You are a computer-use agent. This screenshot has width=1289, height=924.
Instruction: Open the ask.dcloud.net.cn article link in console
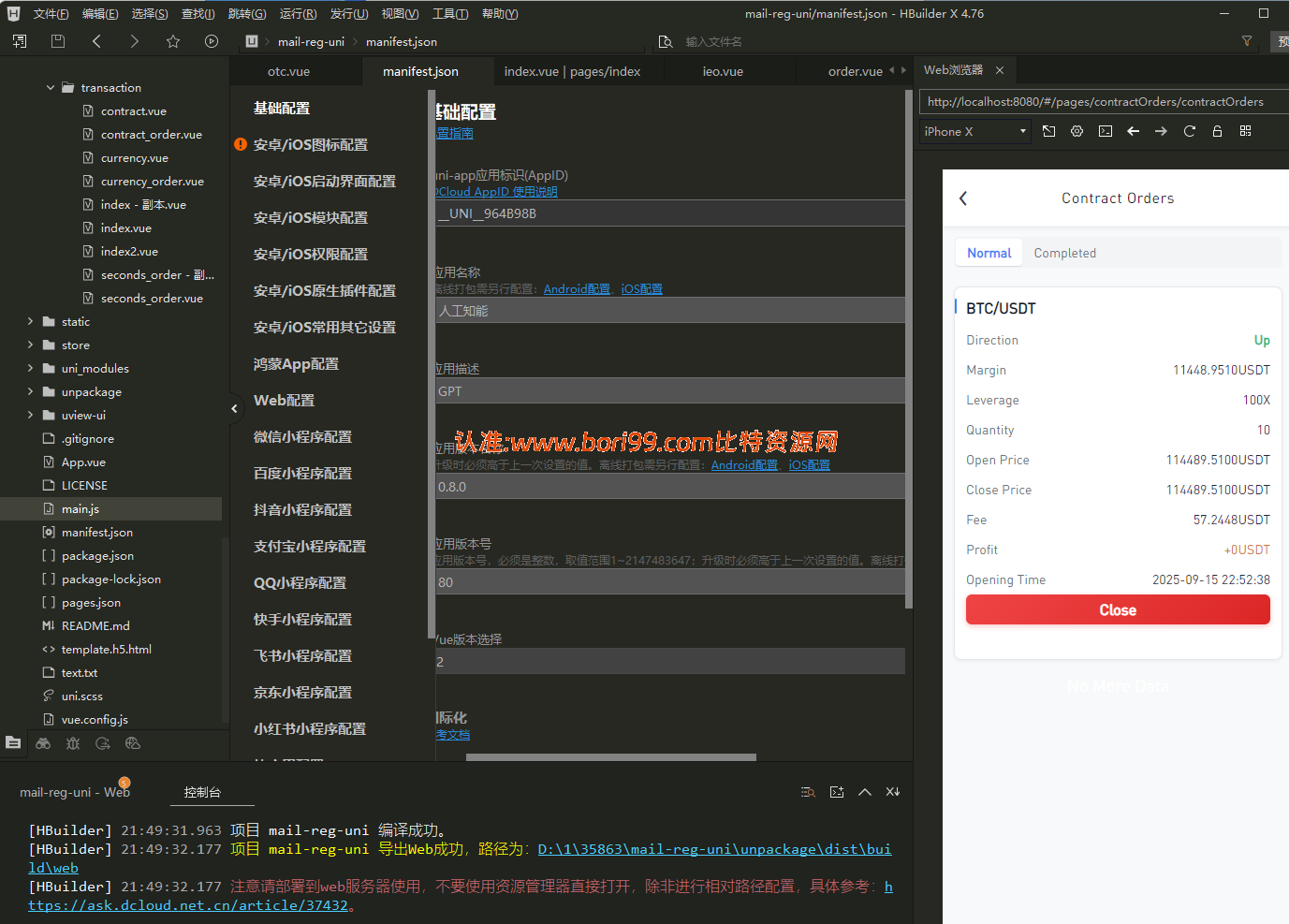187,905
